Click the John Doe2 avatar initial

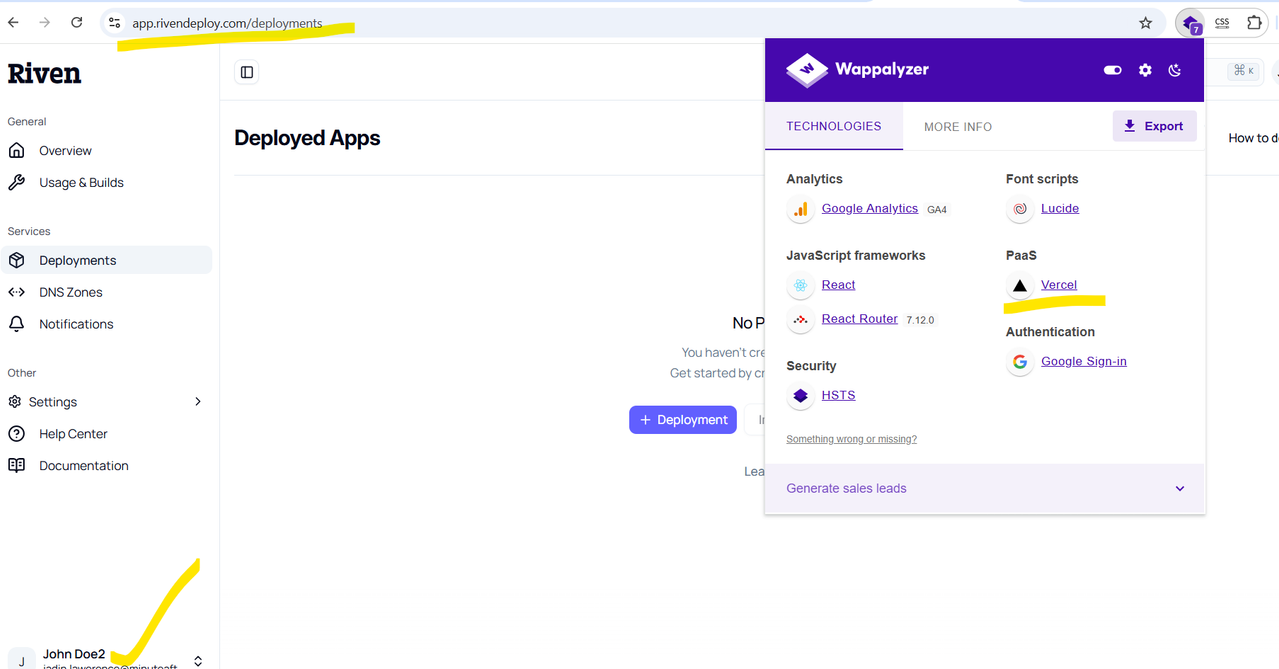tap(22, 660)
